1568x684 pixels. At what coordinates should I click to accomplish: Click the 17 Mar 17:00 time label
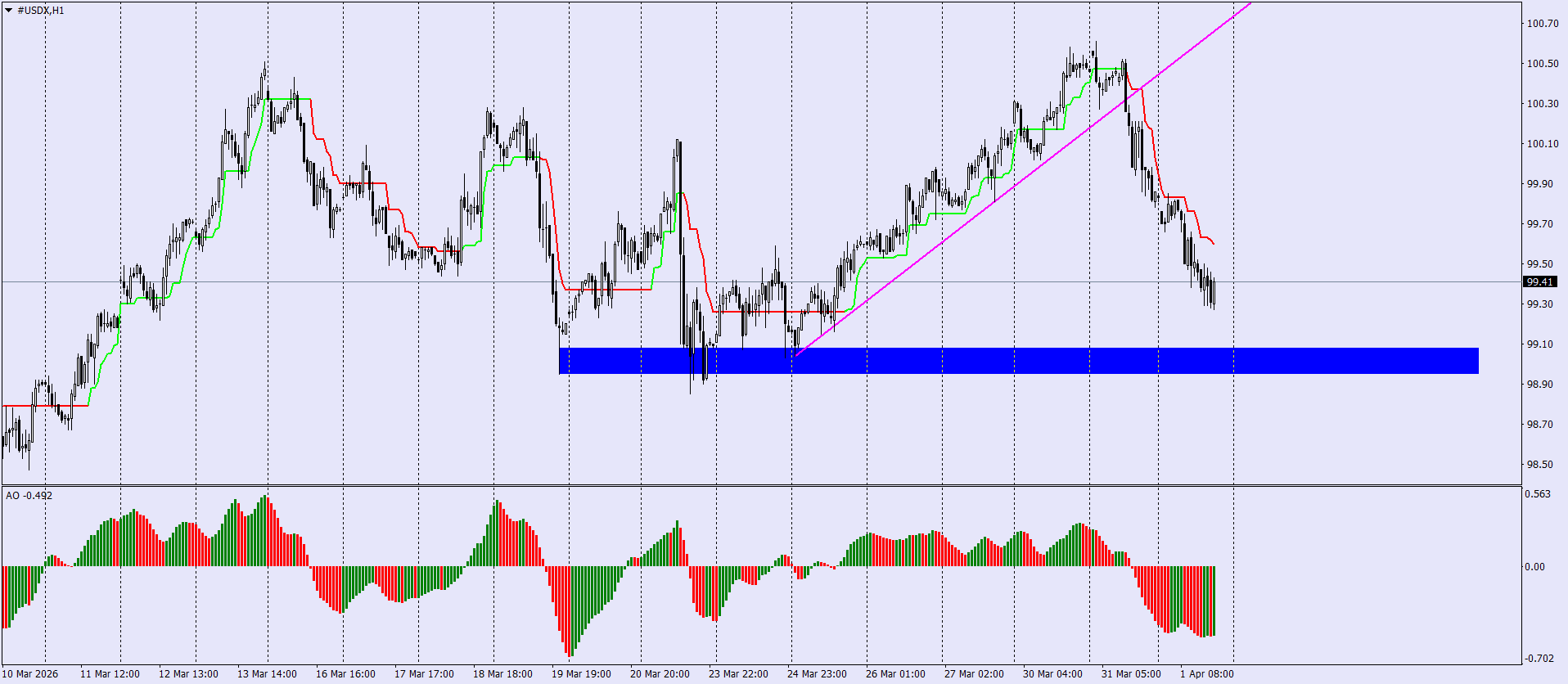coord(424,674)
